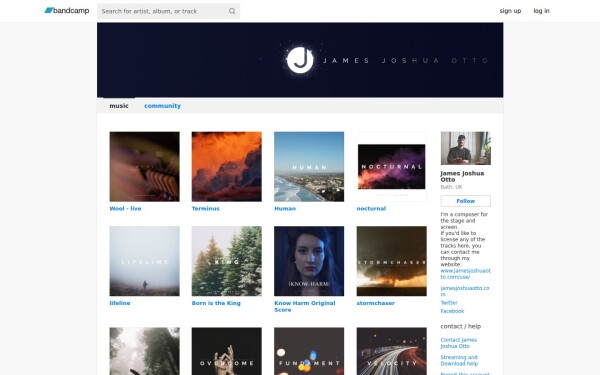
Task: Open the Velocity album cover
Action: point(391,351)
